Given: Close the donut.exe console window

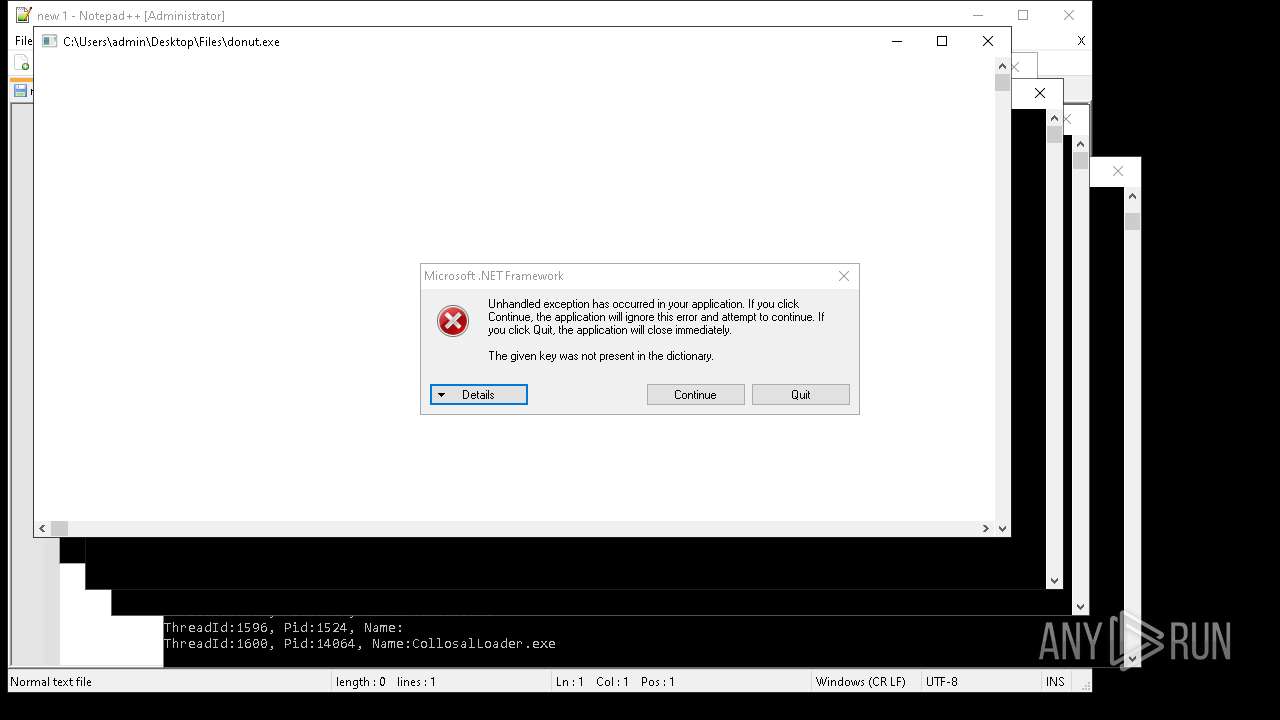Looking at the screenshot, I should pyautogui.click(x=988, y=41).
